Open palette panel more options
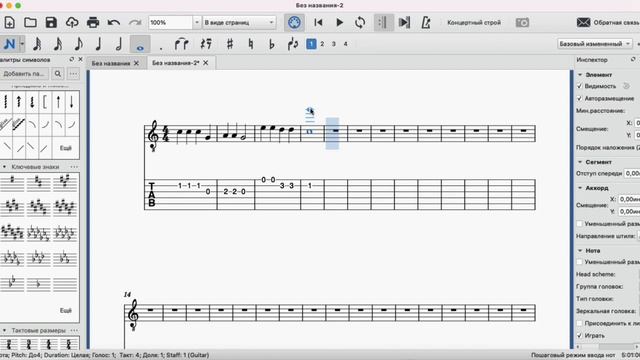 tap(73, 74)
